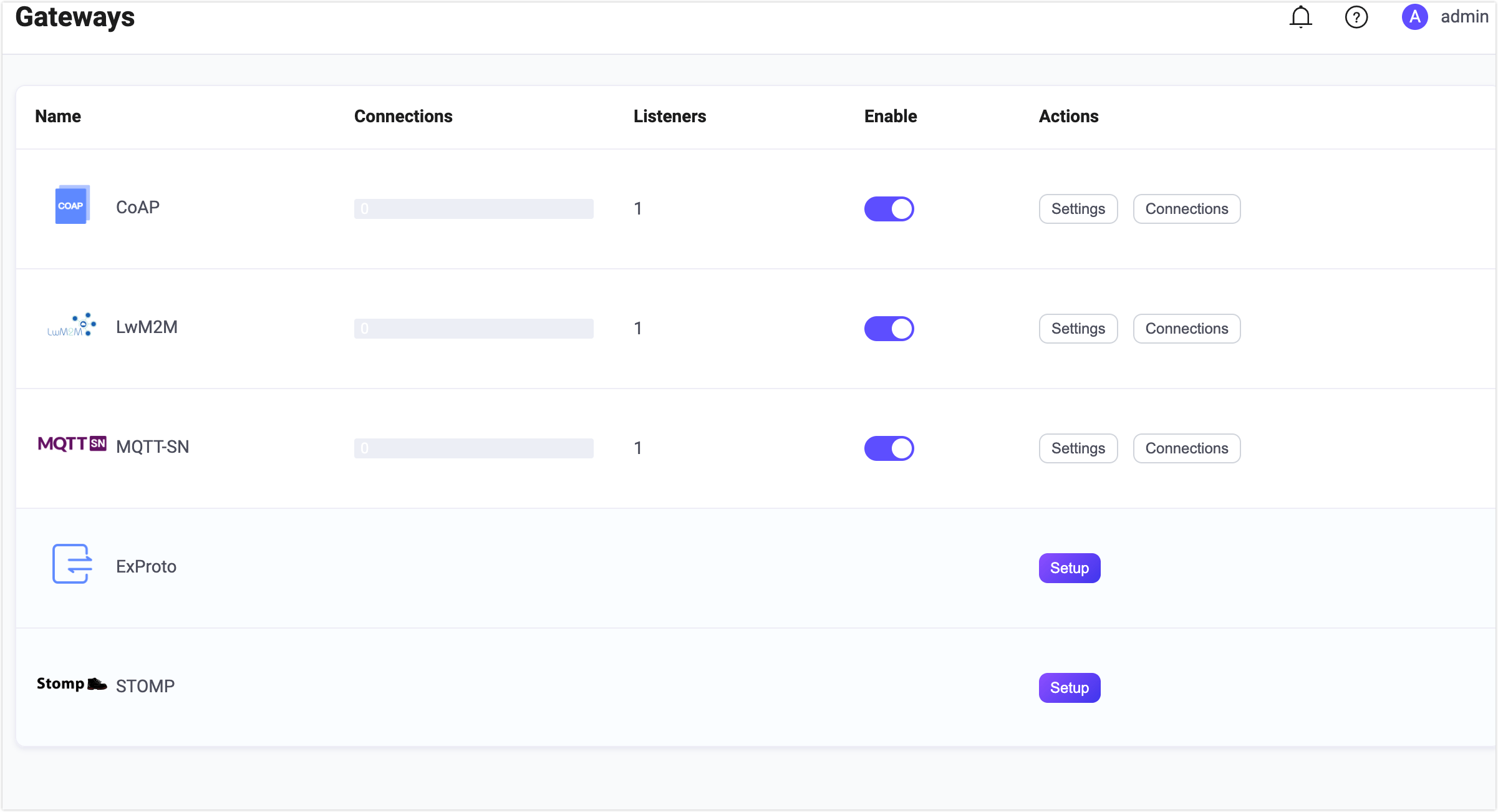1498x812 pixels.
Task: Click the CoAP connections progress bar
Action: tap(473, 209)
